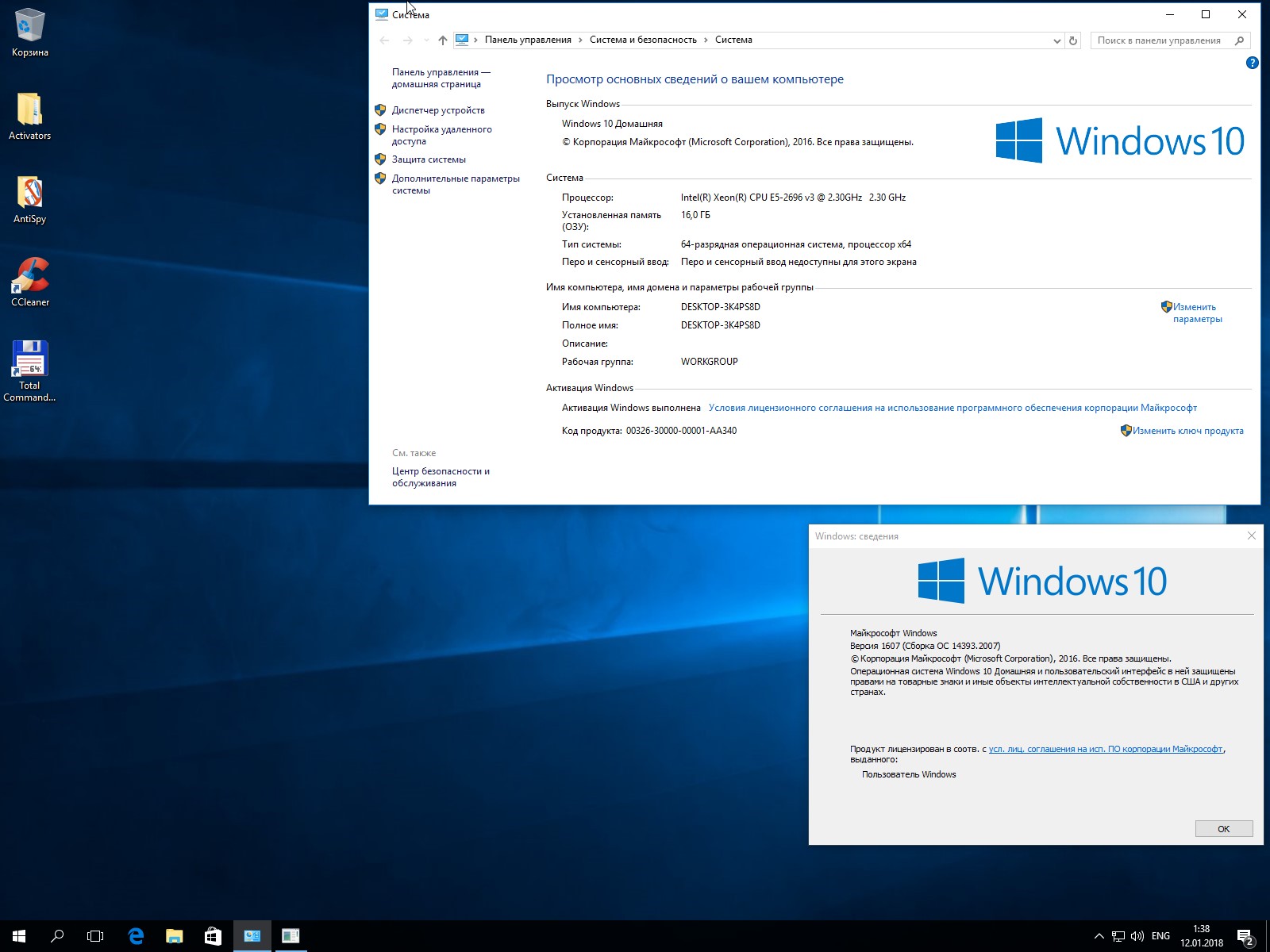
Task: Select Система и безопасность breadcrumb
Action: tap(643, 40)
